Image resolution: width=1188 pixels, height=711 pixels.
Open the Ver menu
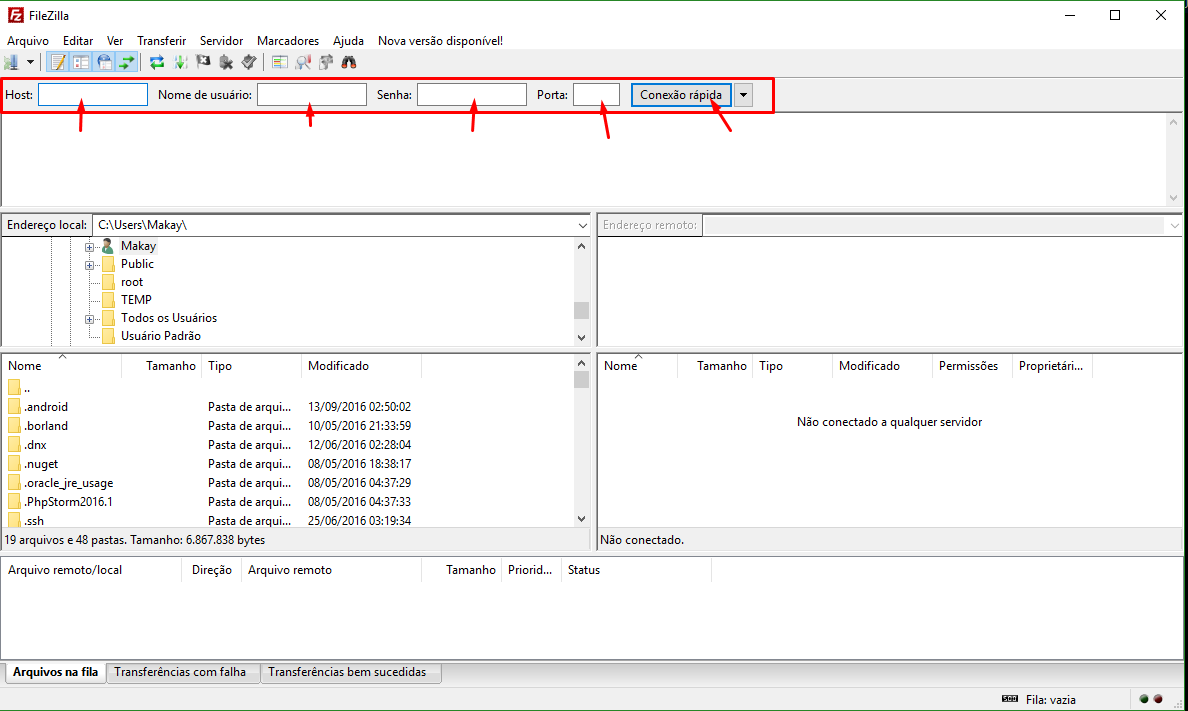[x=115, y=41]
